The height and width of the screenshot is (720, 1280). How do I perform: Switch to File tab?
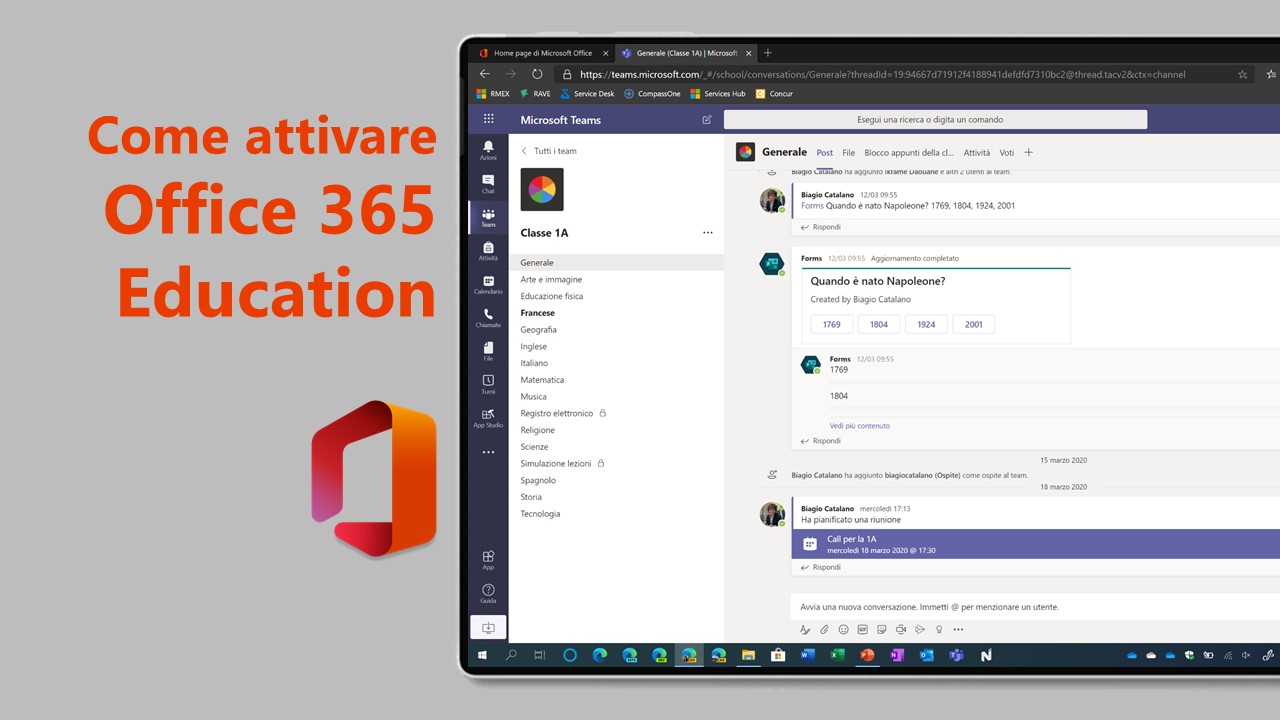(x=848, y=153)
